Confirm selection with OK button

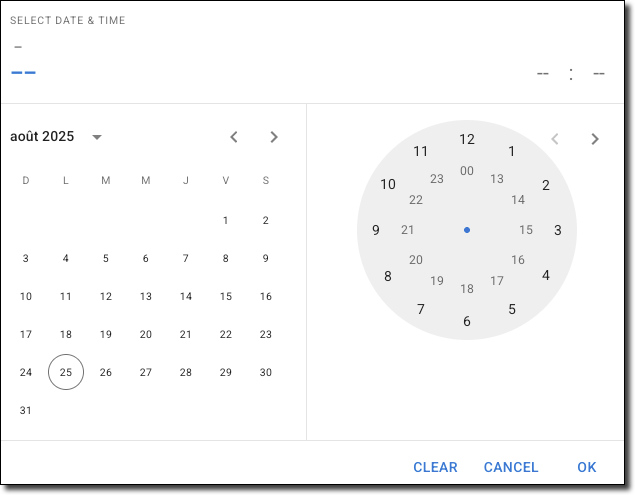click(x=586, y=467)
